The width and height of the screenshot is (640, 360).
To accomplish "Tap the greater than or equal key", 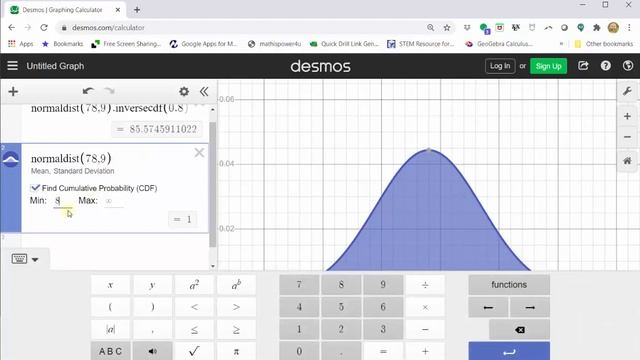I will coord(236,329).
